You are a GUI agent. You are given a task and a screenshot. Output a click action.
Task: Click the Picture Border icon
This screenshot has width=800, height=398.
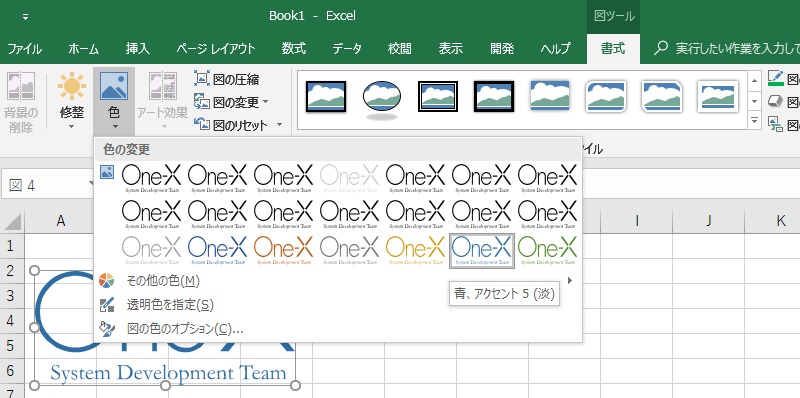(776, 79)
